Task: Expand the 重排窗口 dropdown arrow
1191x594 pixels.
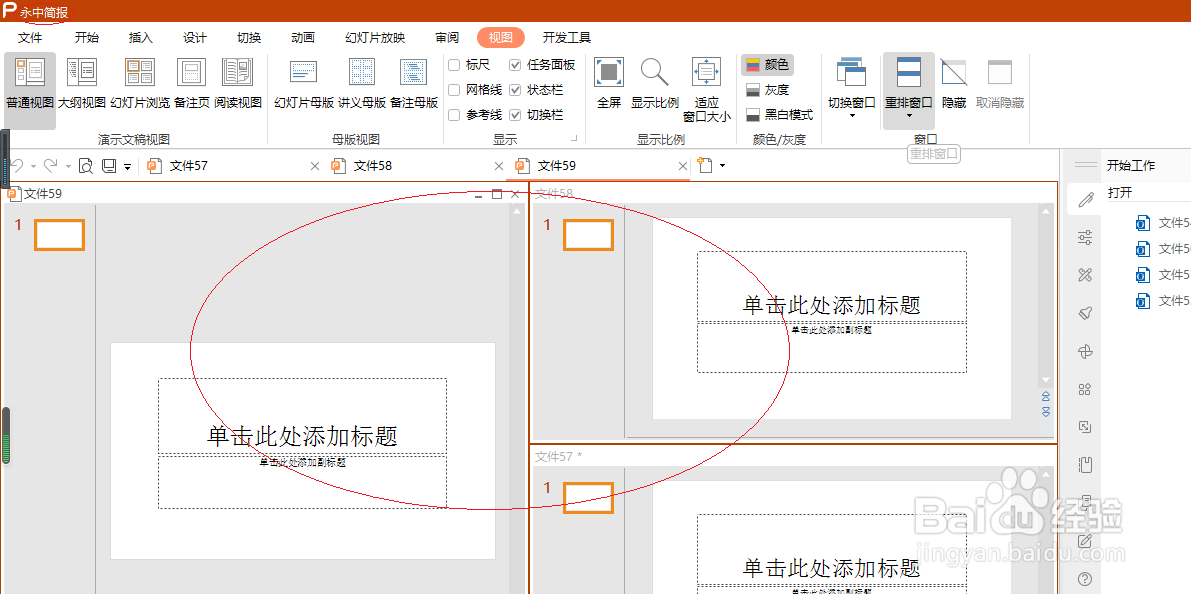Action: coord(908,116)
